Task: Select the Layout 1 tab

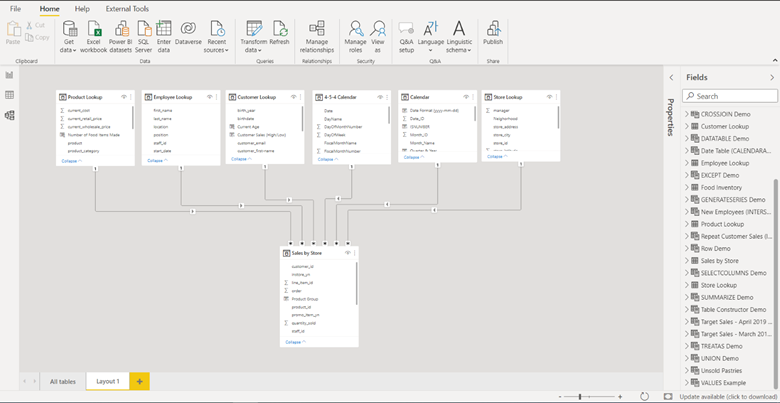Action: pyautogui.click(x=108, y=382)
